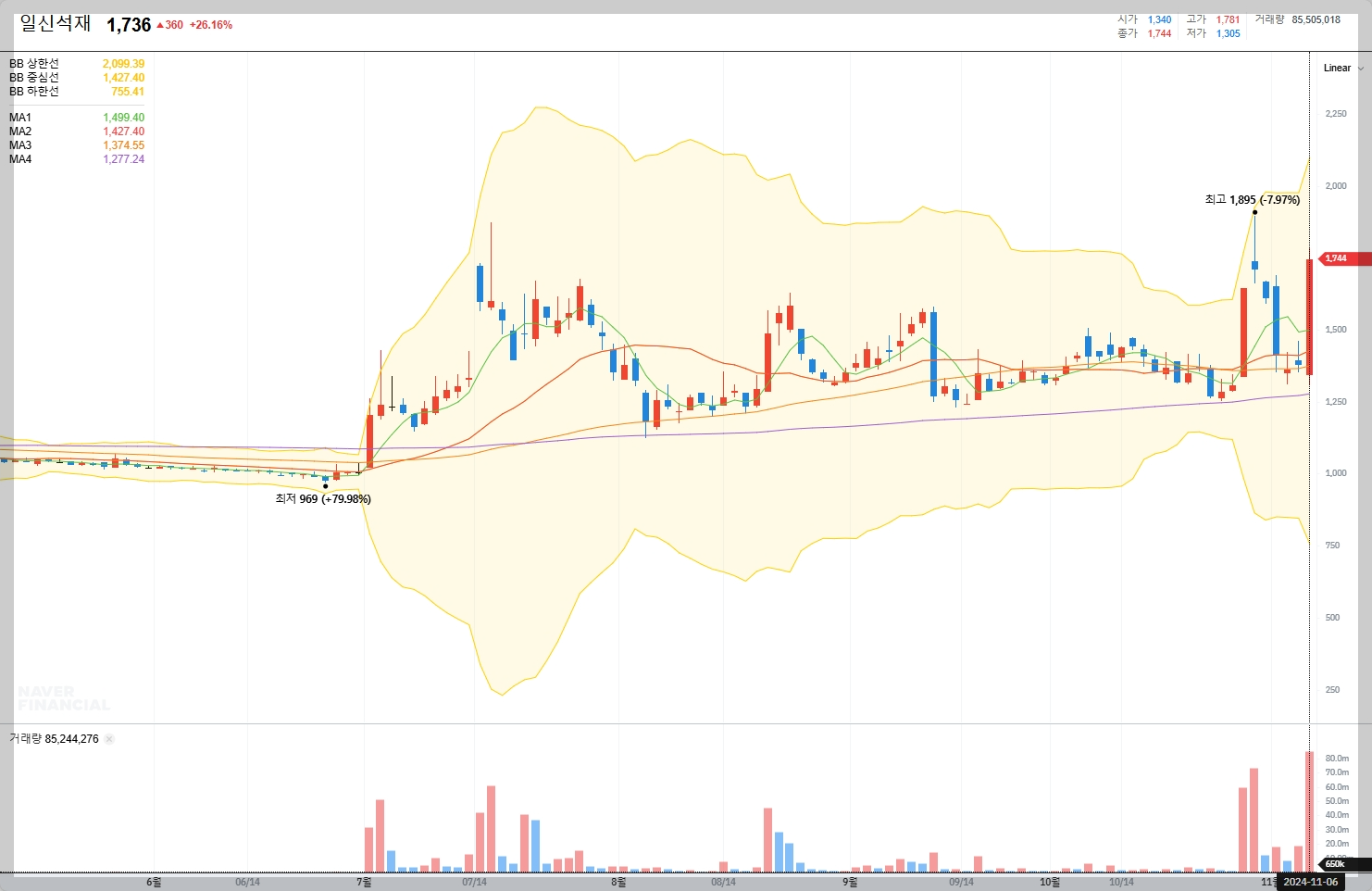
Task: Click the 50.0m volume axis label
Action: [x=1337, y=800]
